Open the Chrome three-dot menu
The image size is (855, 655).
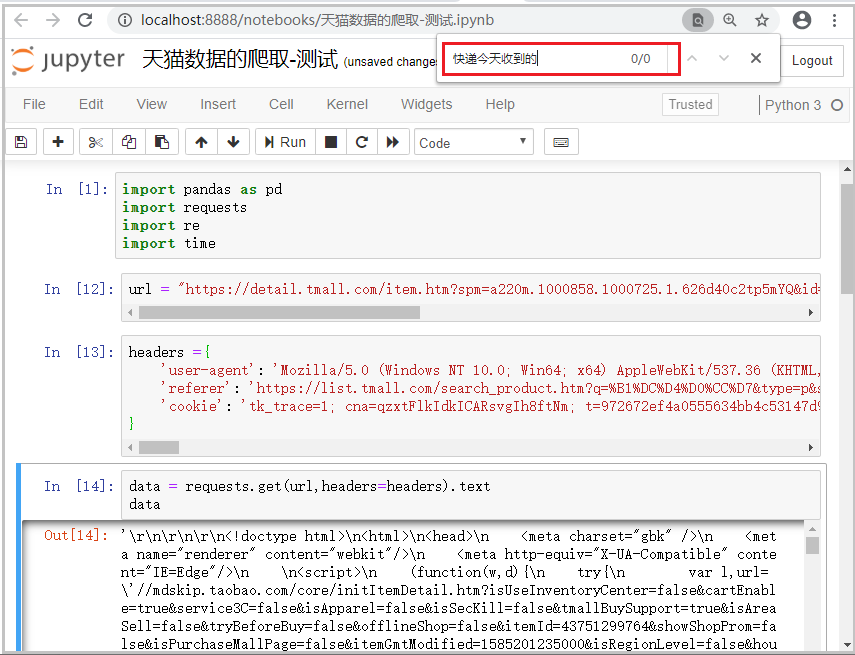[834, 20]
